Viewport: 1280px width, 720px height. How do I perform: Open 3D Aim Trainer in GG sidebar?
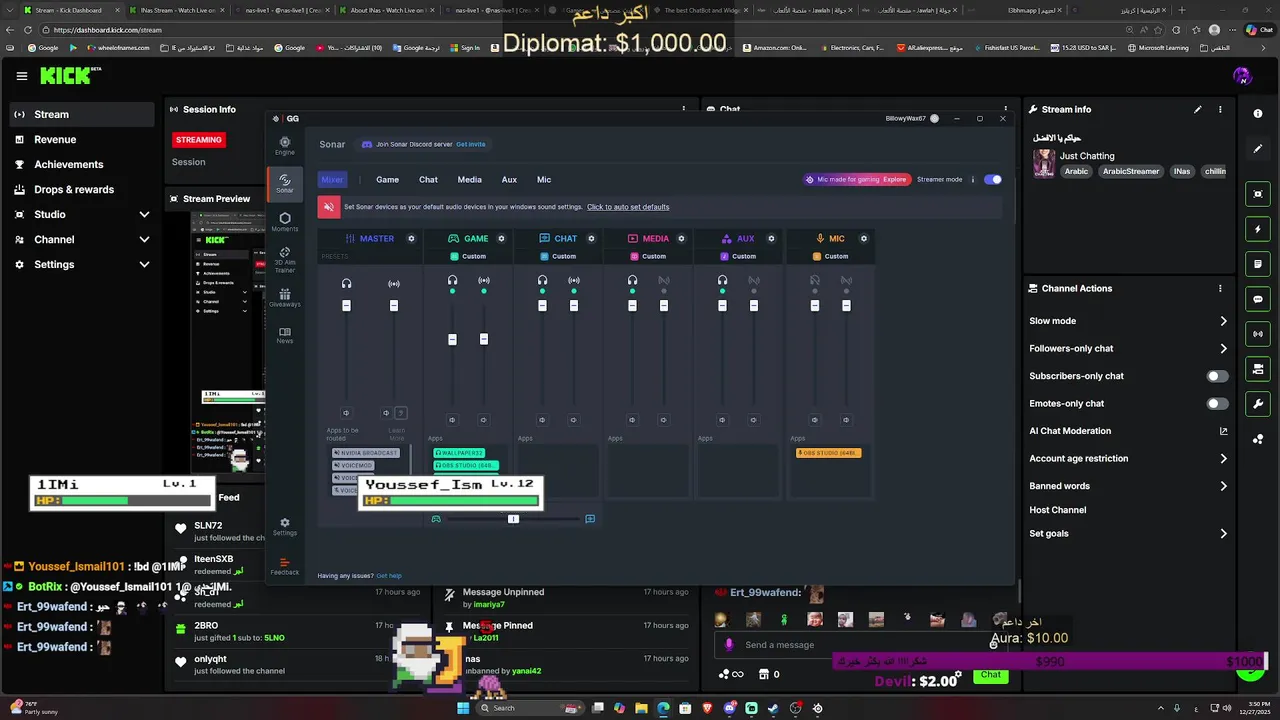tap(285, 260)
